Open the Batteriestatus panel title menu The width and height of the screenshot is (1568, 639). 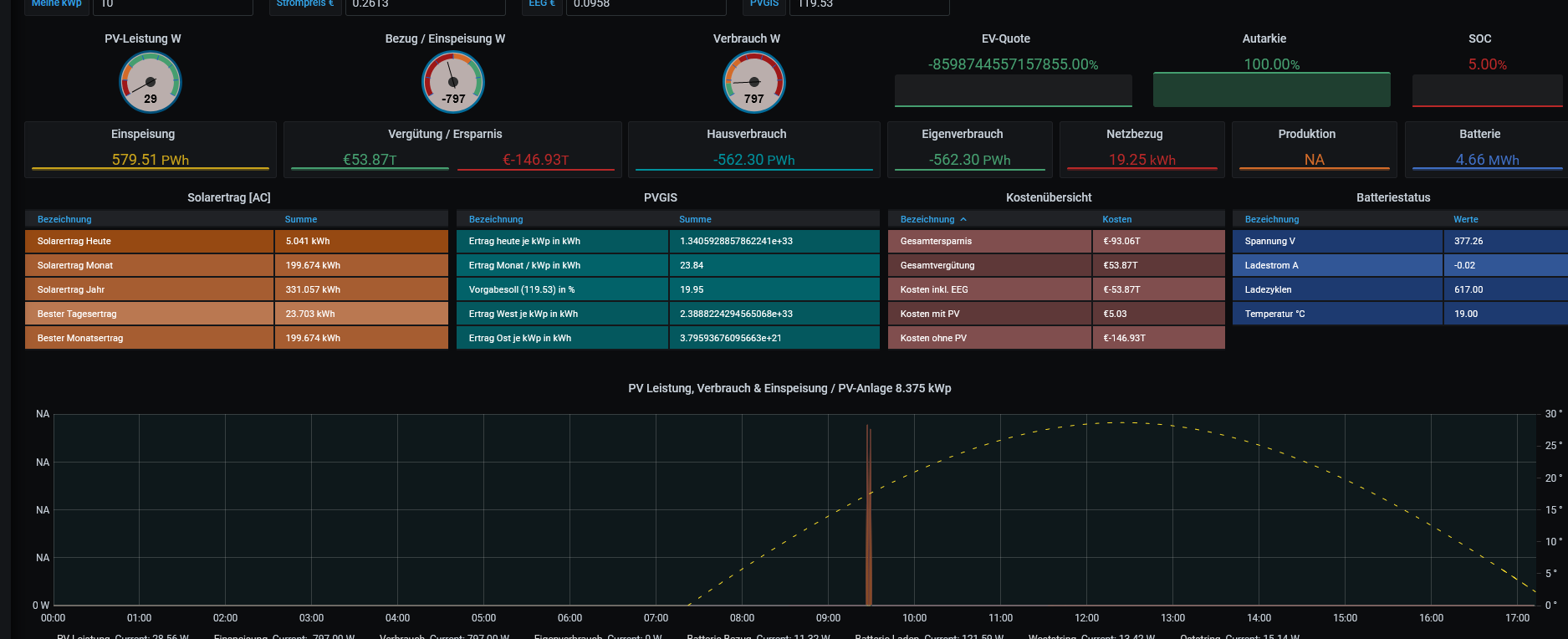pyautogui.click(x=1392, y=197)
